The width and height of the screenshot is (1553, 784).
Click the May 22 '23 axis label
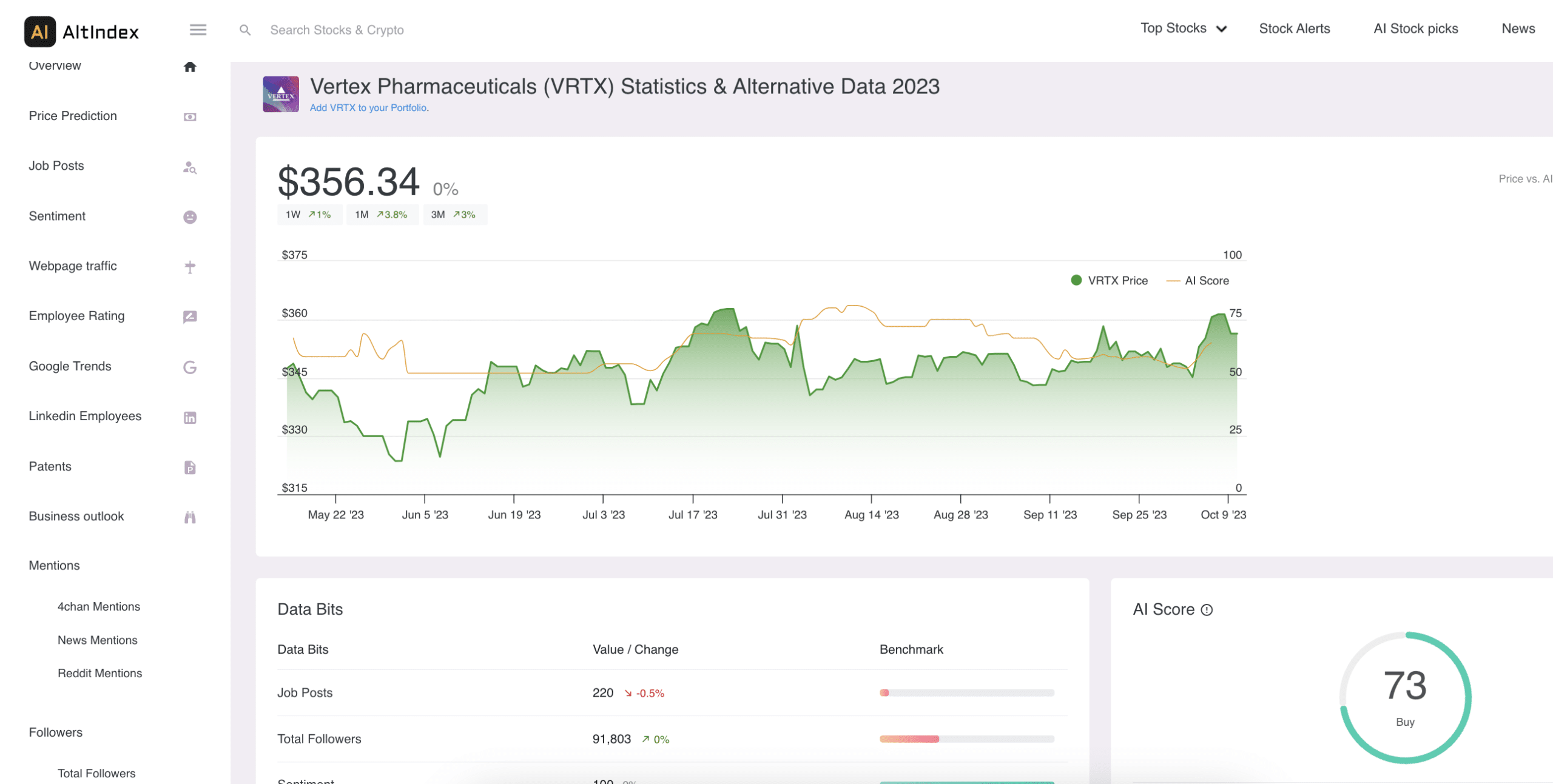point(336,515)
